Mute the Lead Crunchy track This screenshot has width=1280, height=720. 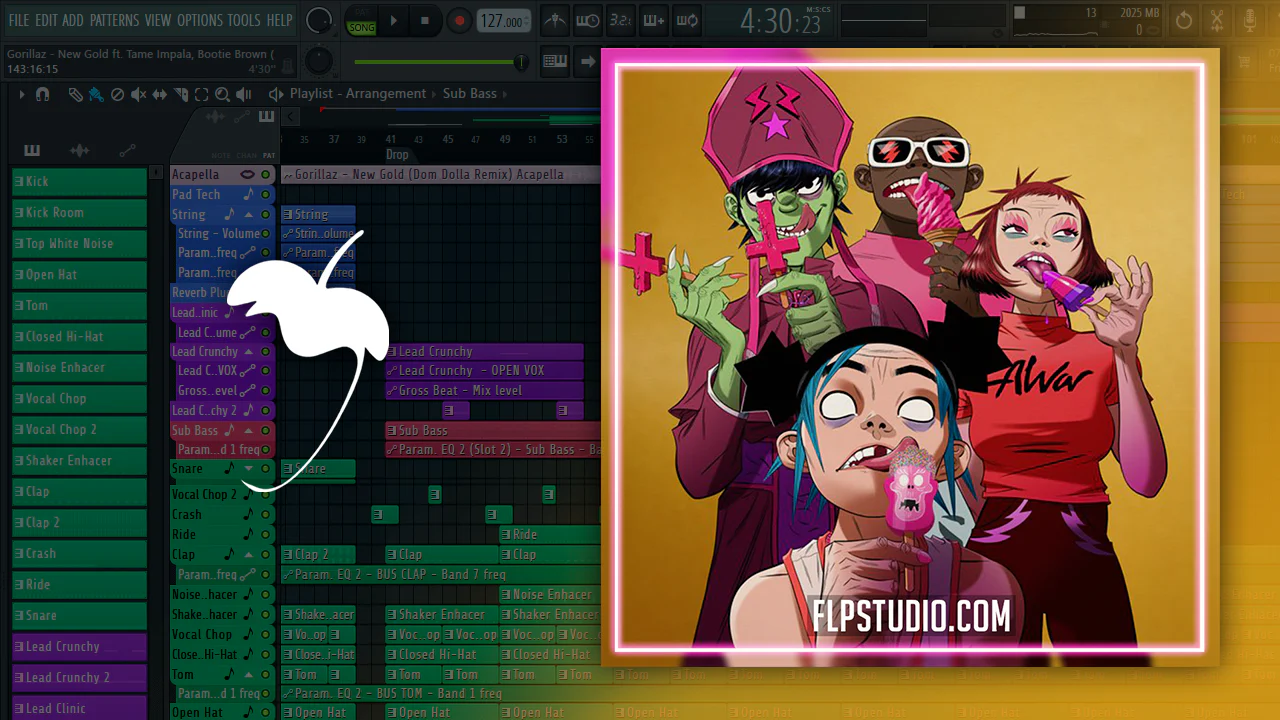pos(265,351)
